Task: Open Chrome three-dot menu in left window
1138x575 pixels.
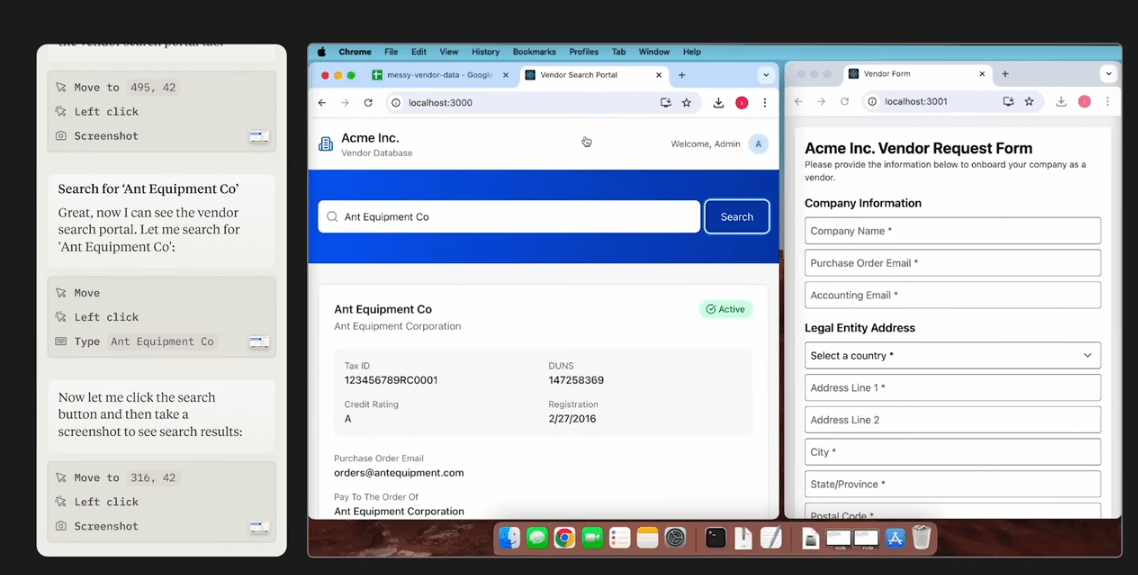Action: (x=764, y=103)
